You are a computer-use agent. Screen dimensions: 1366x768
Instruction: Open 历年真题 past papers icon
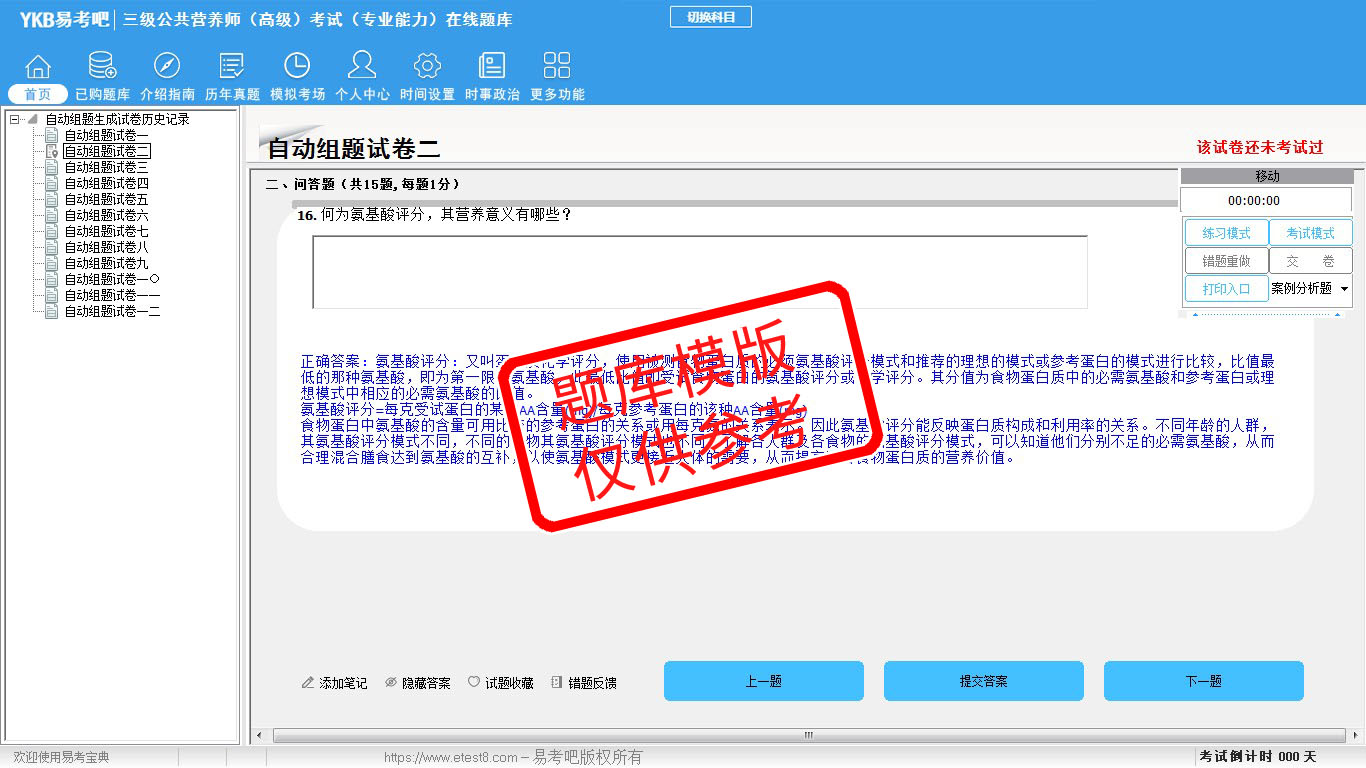click(232, 67)
